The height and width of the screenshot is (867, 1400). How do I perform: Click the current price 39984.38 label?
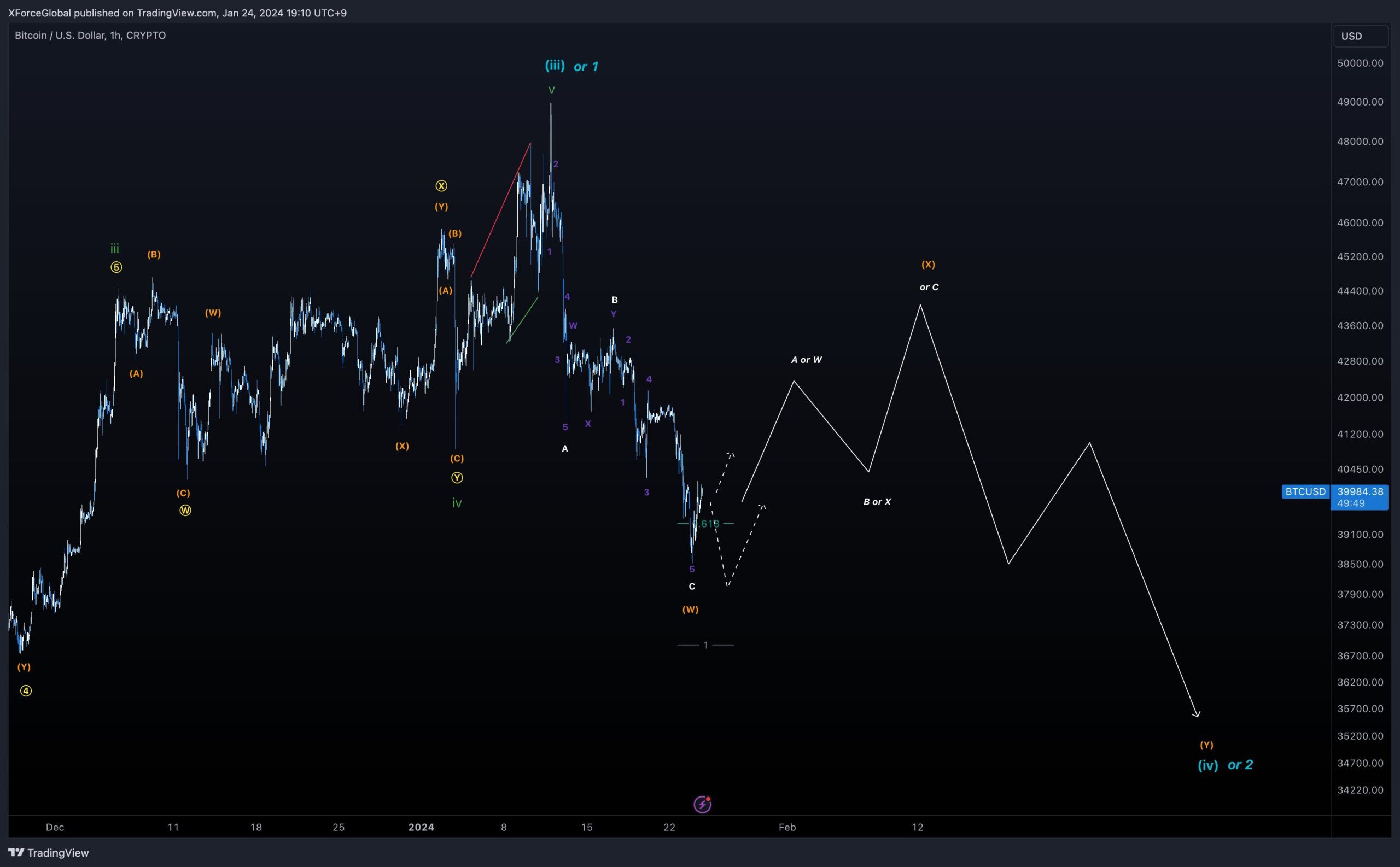pos(1360,491)
